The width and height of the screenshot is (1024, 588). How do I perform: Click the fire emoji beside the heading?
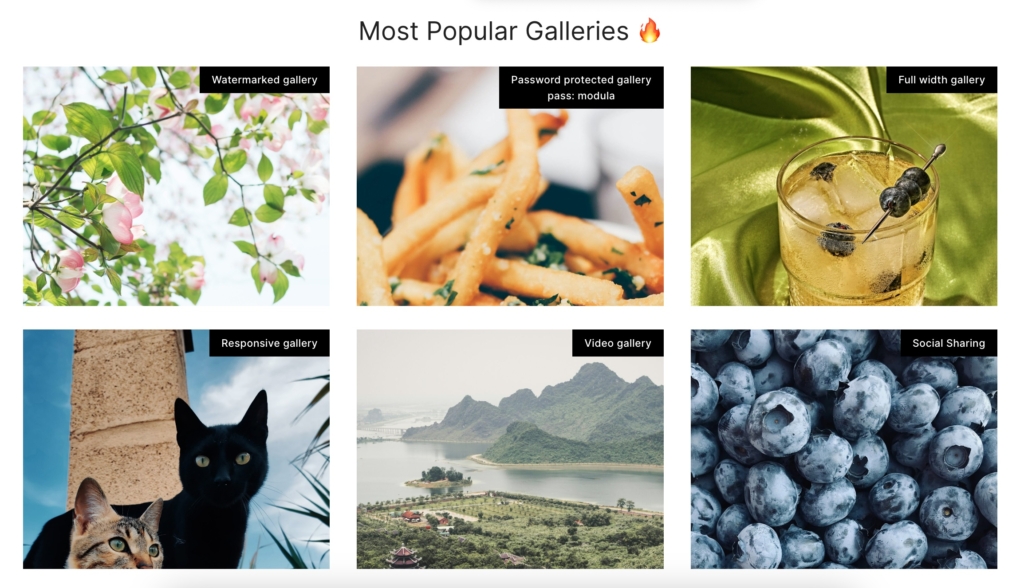click(650, 31)
